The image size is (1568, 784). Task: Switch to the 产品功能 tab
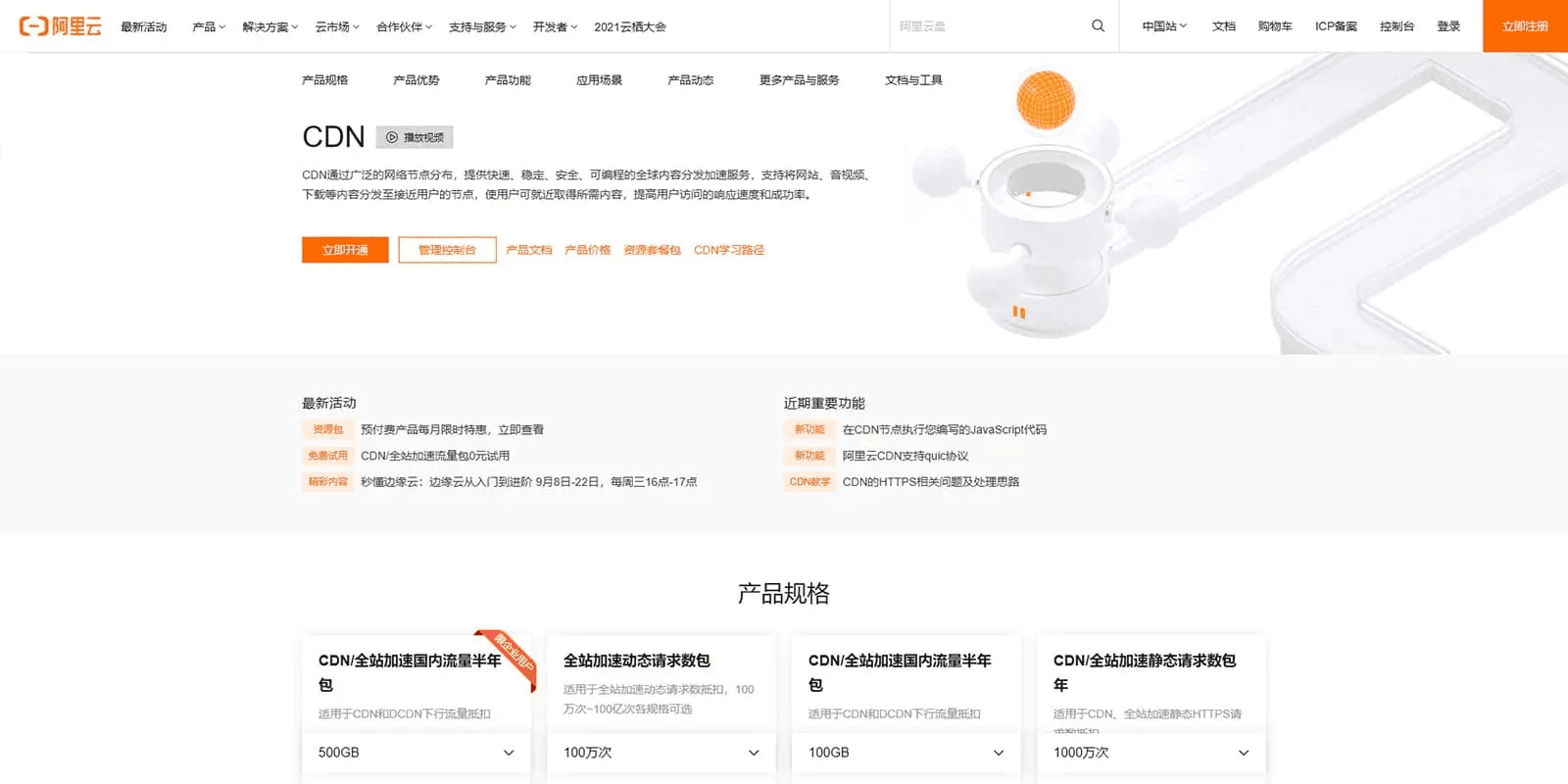coord(508,80)
